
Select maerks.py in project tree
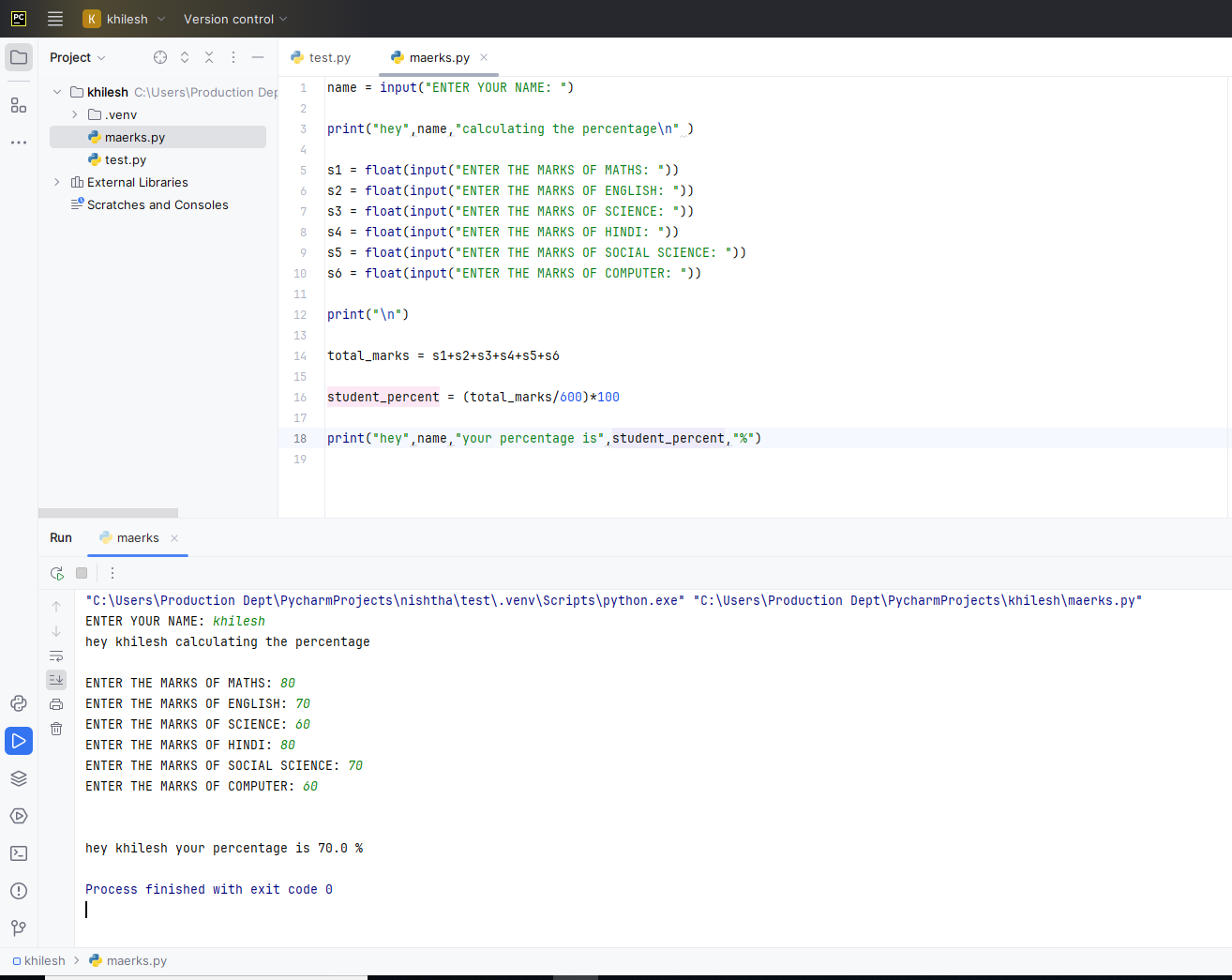click(x=158, y=137)
